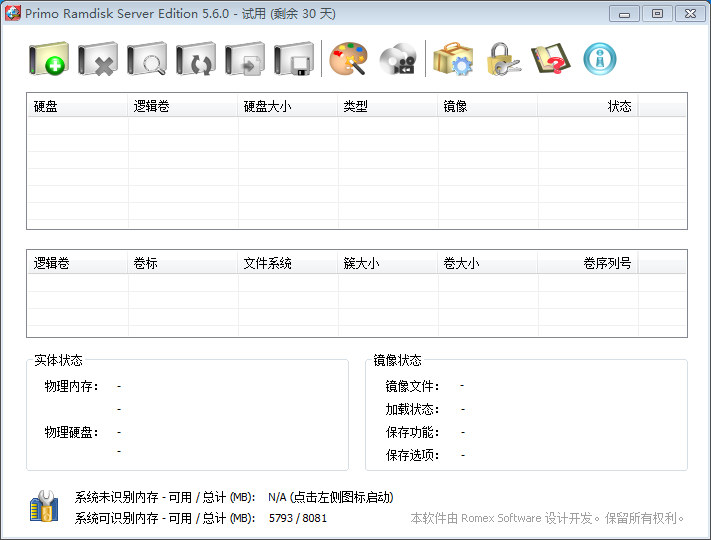This screenshot has height=540, width=711.
Task: Click the Romex Software copyright text
Action: click(x=547, y=518)
